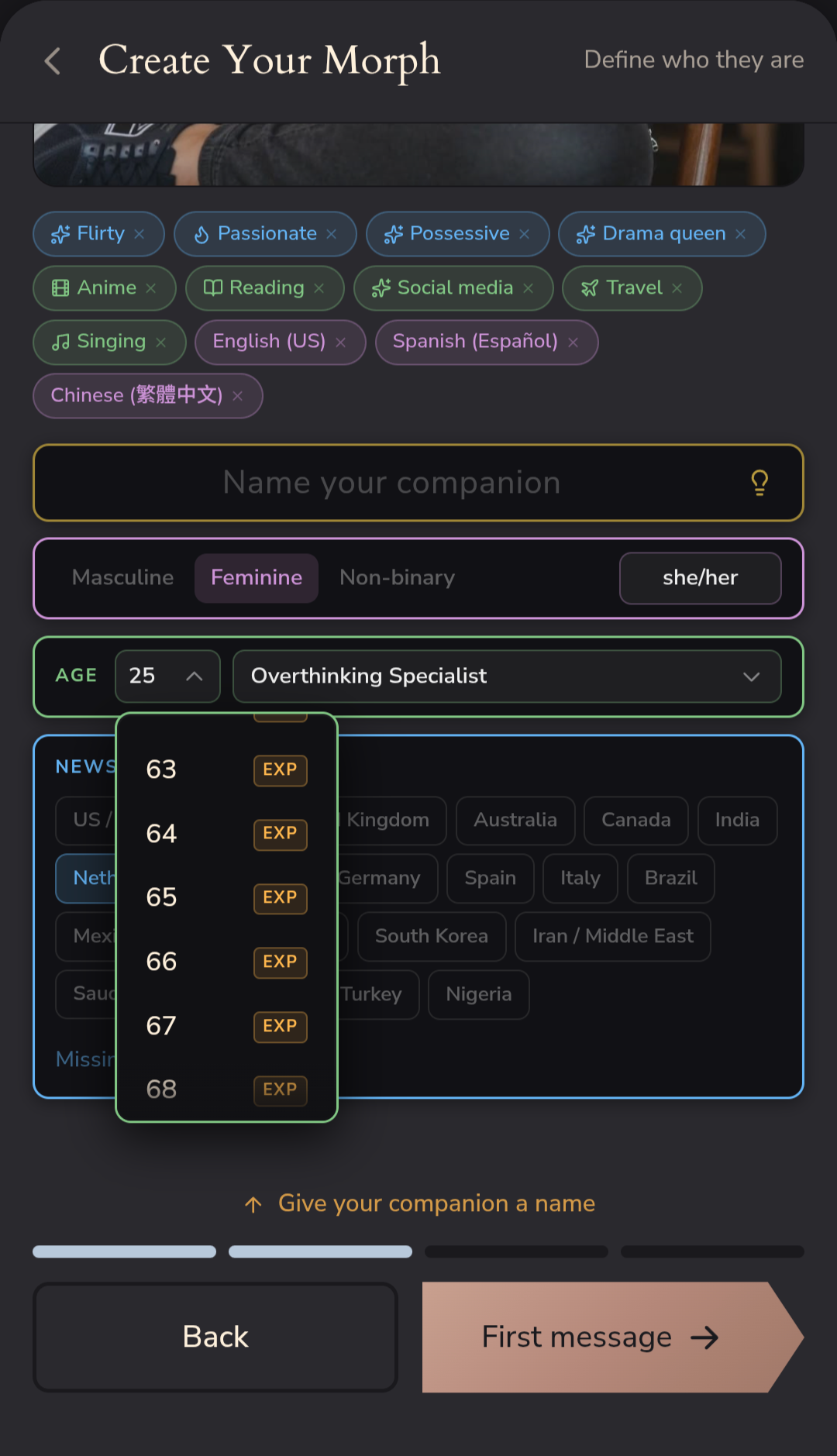This screenshot has height=1456, width=837.
Task: Remove Chinese language tag with x icon
Action: click(x=238, y=396)
